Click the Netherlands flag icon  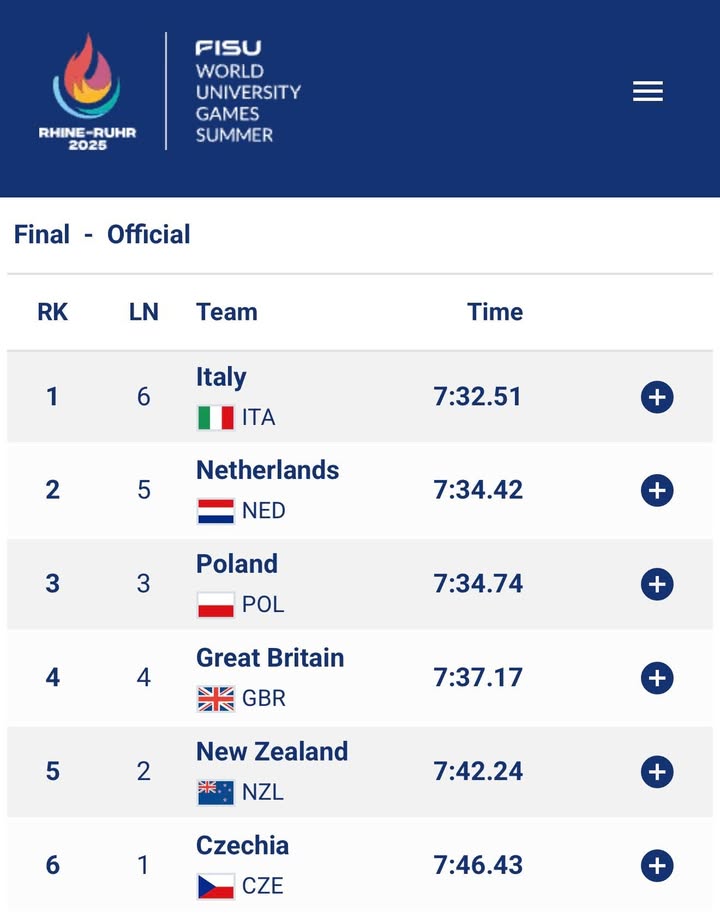pyautogui.click(x=216, y=511)
